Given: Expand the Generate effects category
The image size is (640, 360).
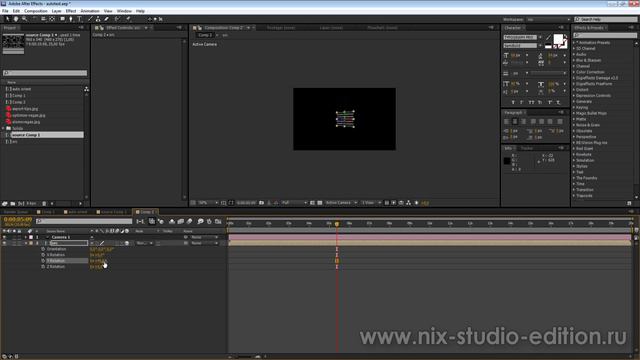Looking at the screenshot, I should click(x=574, y=101).
